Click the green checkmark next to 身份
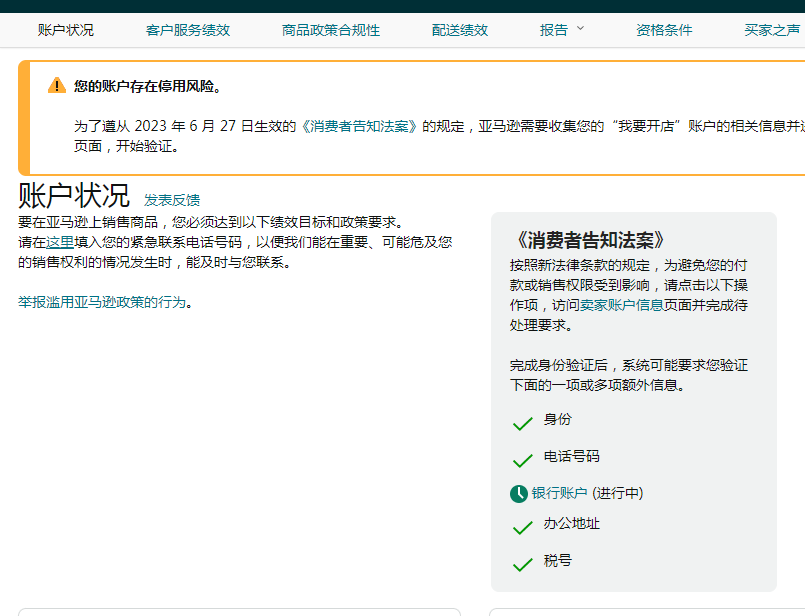The width and height of the screenshot is (805, 616). (523, 424)
